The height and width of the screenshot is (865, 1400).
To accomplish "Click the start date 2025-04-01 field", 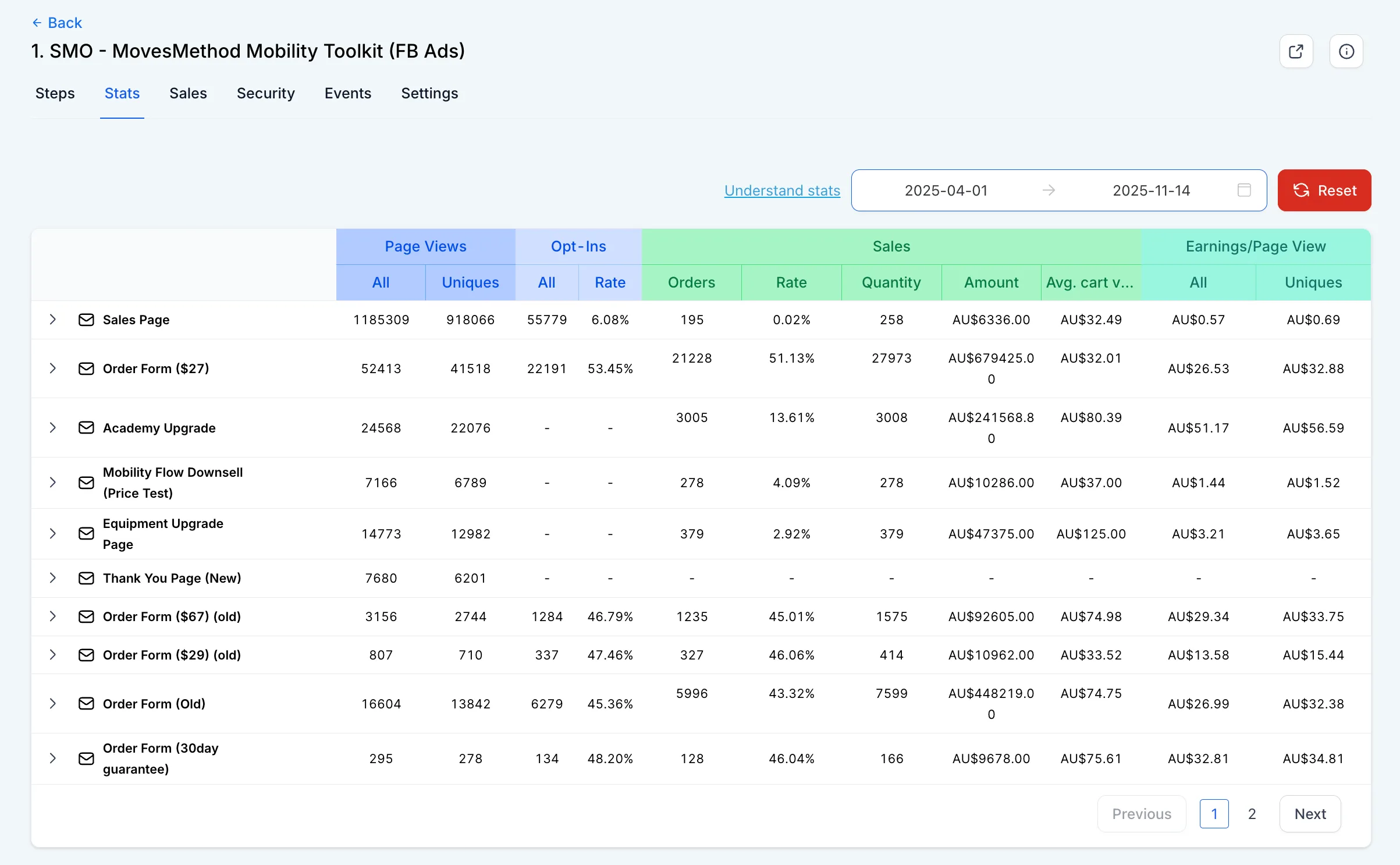I will 946,190.
